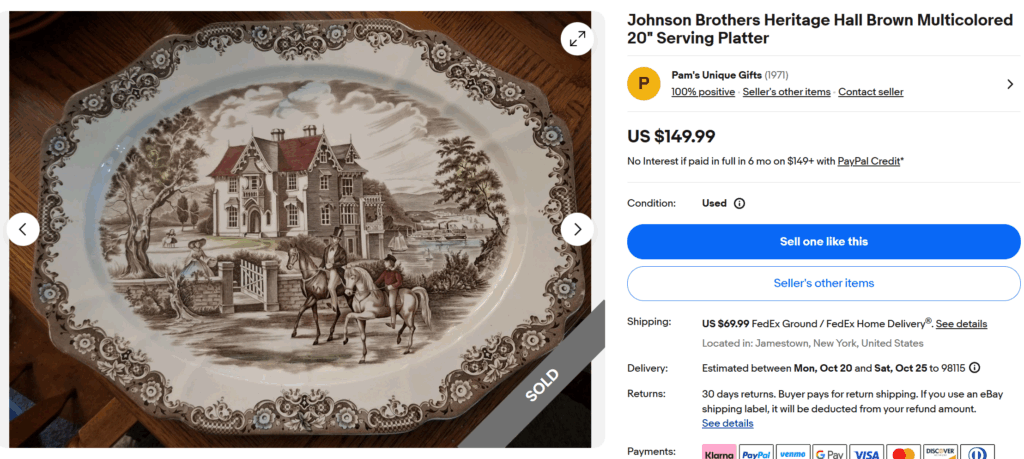Expand the image to full view
The height and width of the screenshot is (459, 1024).
577,39
